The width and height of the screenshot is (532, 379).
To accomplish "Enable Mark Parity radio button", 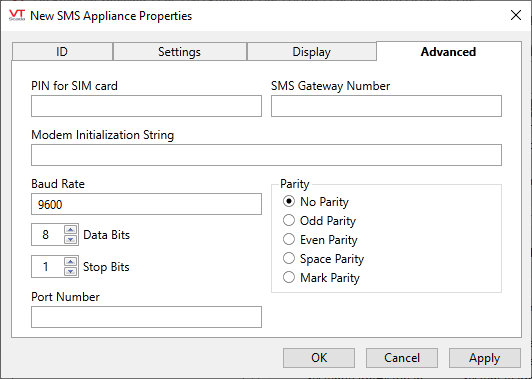I will coord(289,278).
